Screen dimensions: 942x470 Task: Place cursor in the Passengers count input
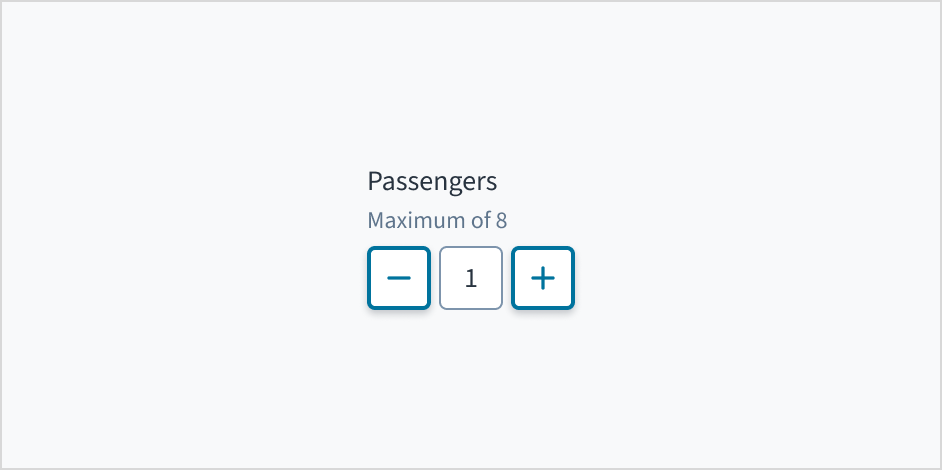471,278
